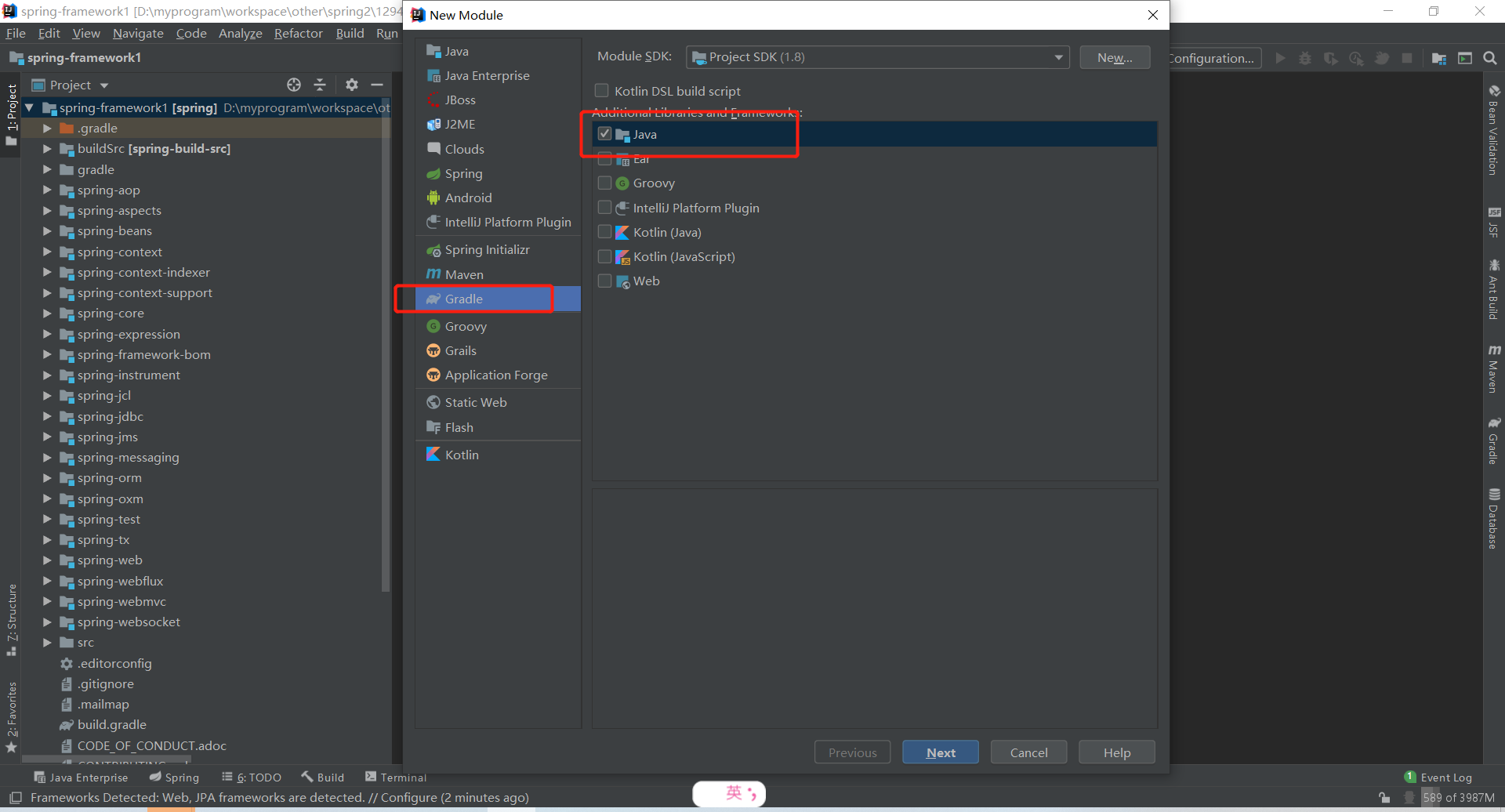The width and height of the screenshot is (1505, 812).
Task: Click the Cancel button
Action: click(1028, 752)
